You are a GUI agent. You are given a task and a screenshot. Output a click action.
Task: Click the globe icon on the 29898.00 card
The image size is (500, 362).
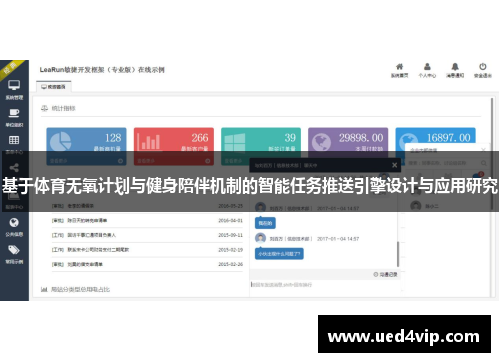322,142
